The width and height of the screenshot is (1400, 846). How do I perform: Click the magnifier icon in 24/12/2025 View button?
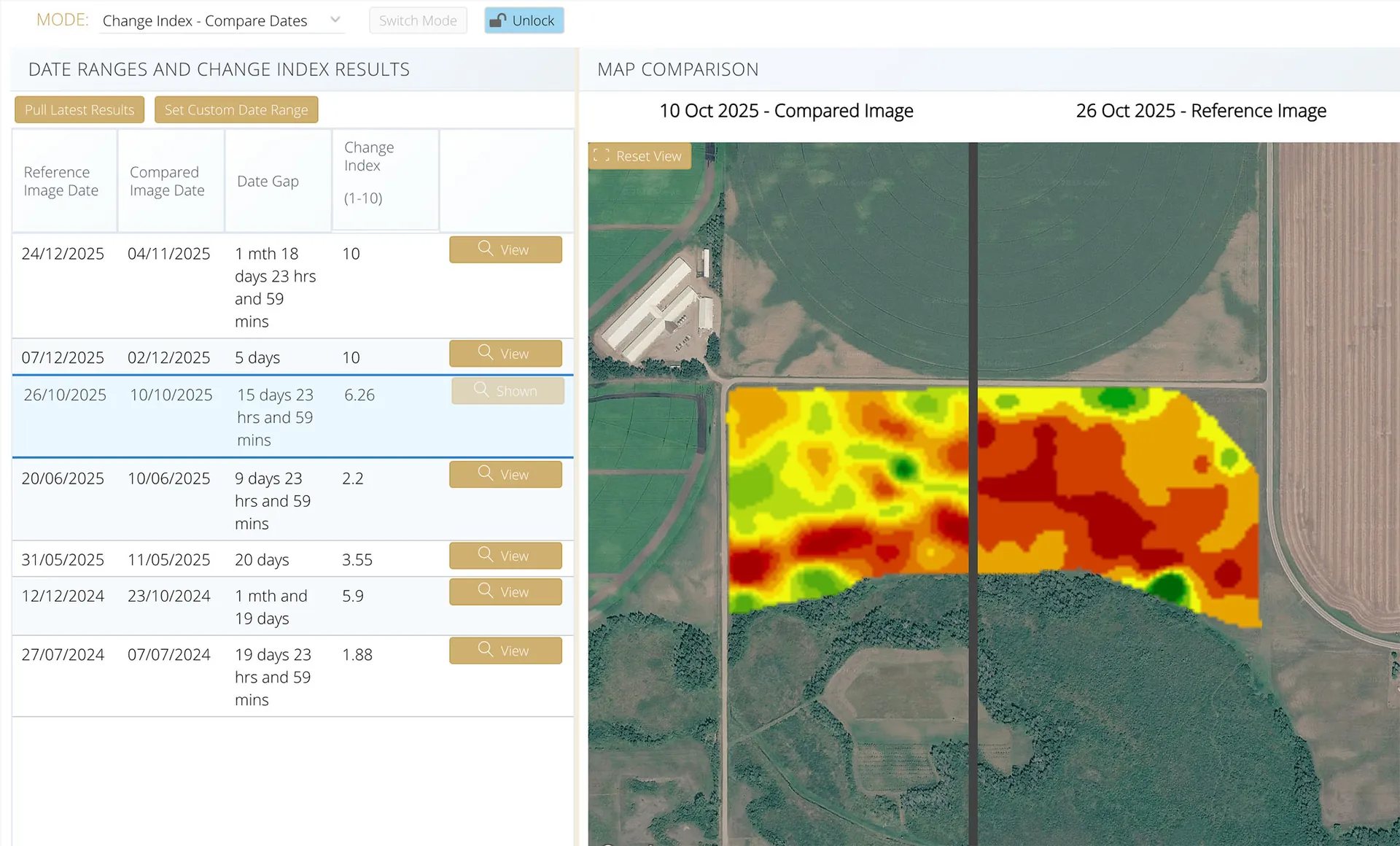pyautogui.click(x=486, y=248)
